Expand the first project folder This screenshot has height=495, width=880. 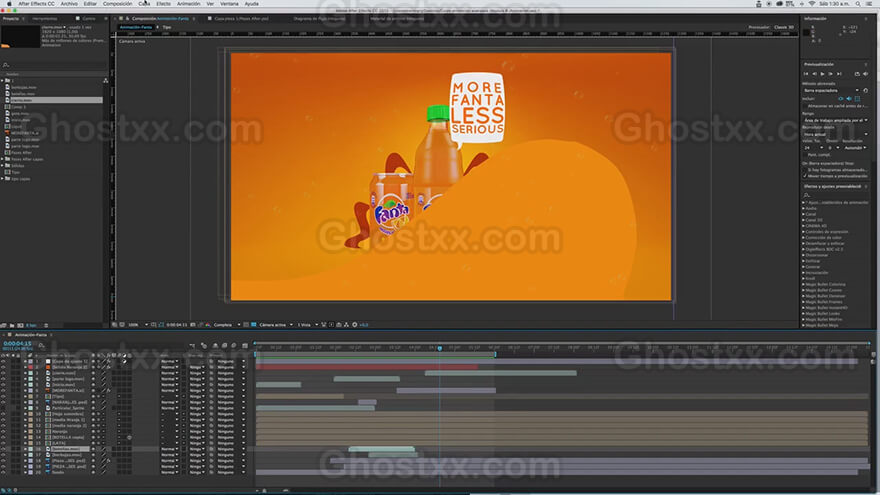(2, 81)
